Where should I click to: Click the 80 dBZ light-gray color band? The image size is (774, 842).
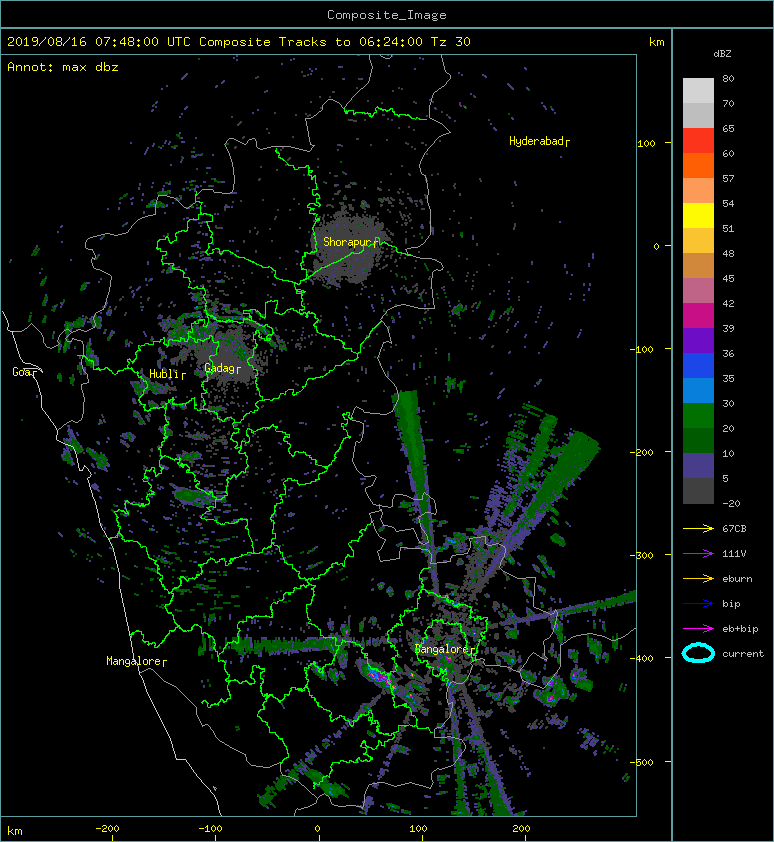pos(698,90)
